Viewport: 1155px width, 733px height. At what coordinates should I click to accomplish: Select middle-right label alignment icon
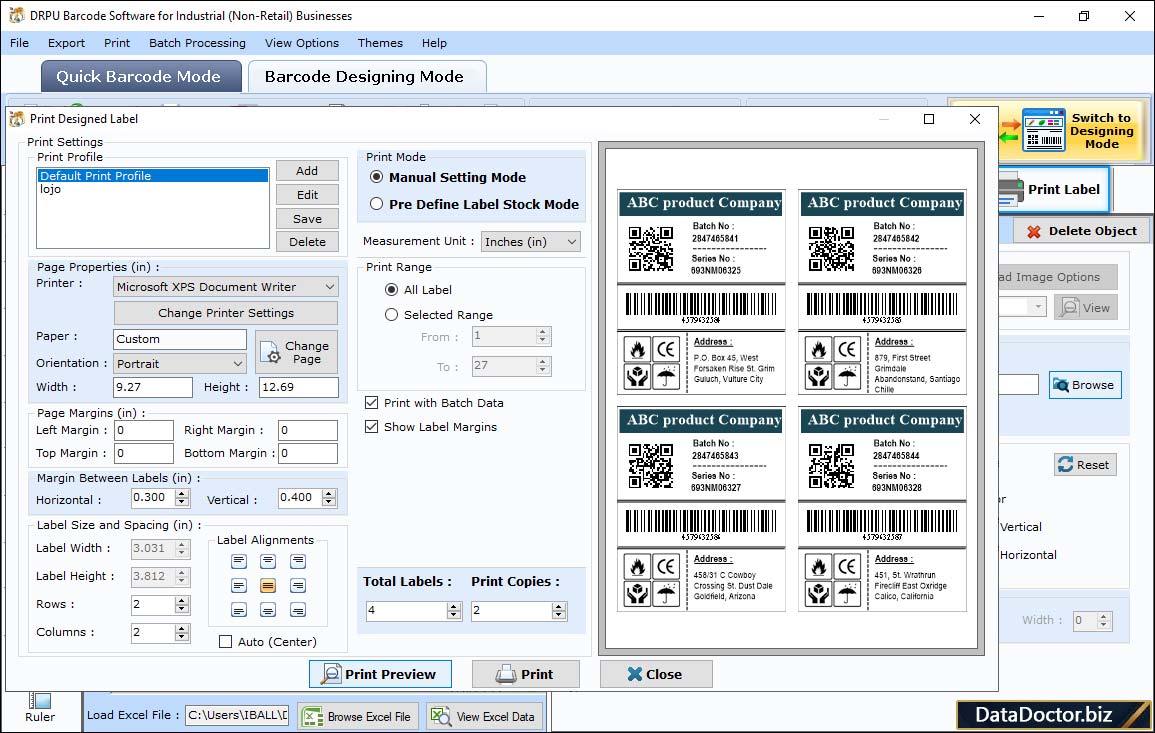tap(298, 586)
